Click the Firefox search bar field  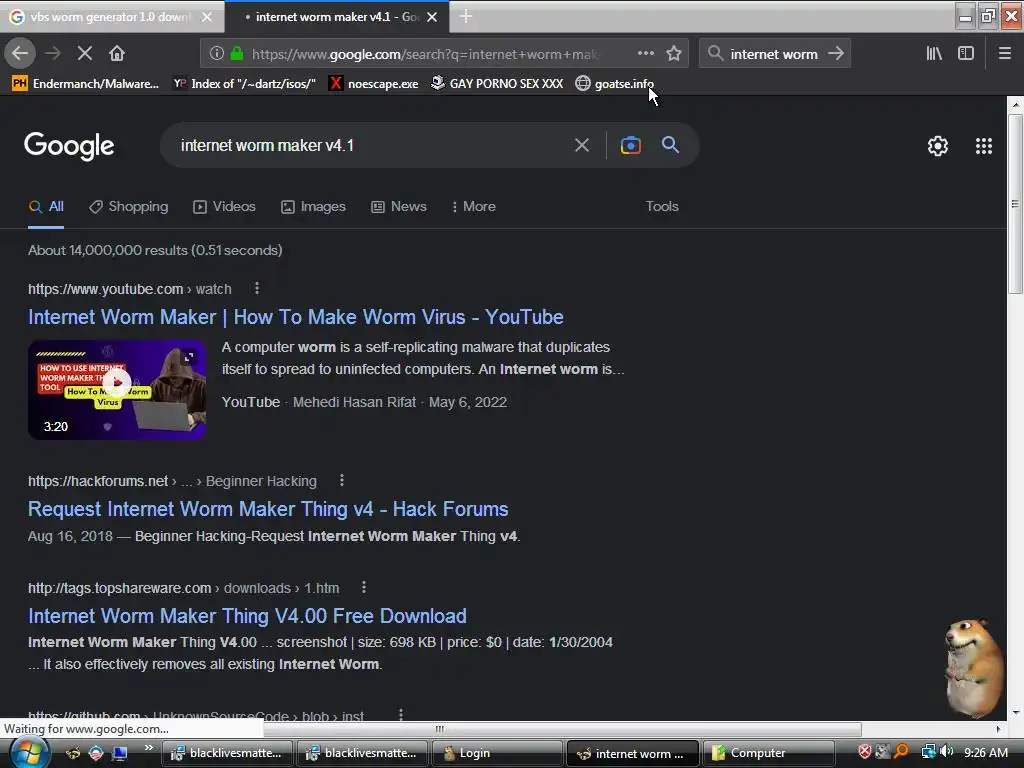[x=774, y=54]
